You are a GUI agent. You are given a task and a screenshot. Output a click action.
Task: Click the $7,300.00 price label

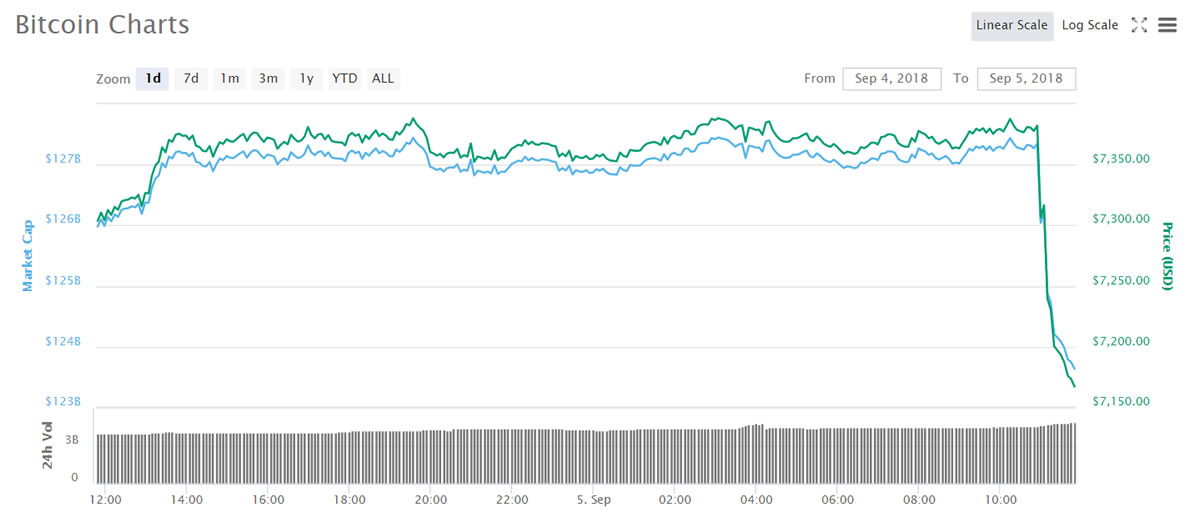[1119, 219]
